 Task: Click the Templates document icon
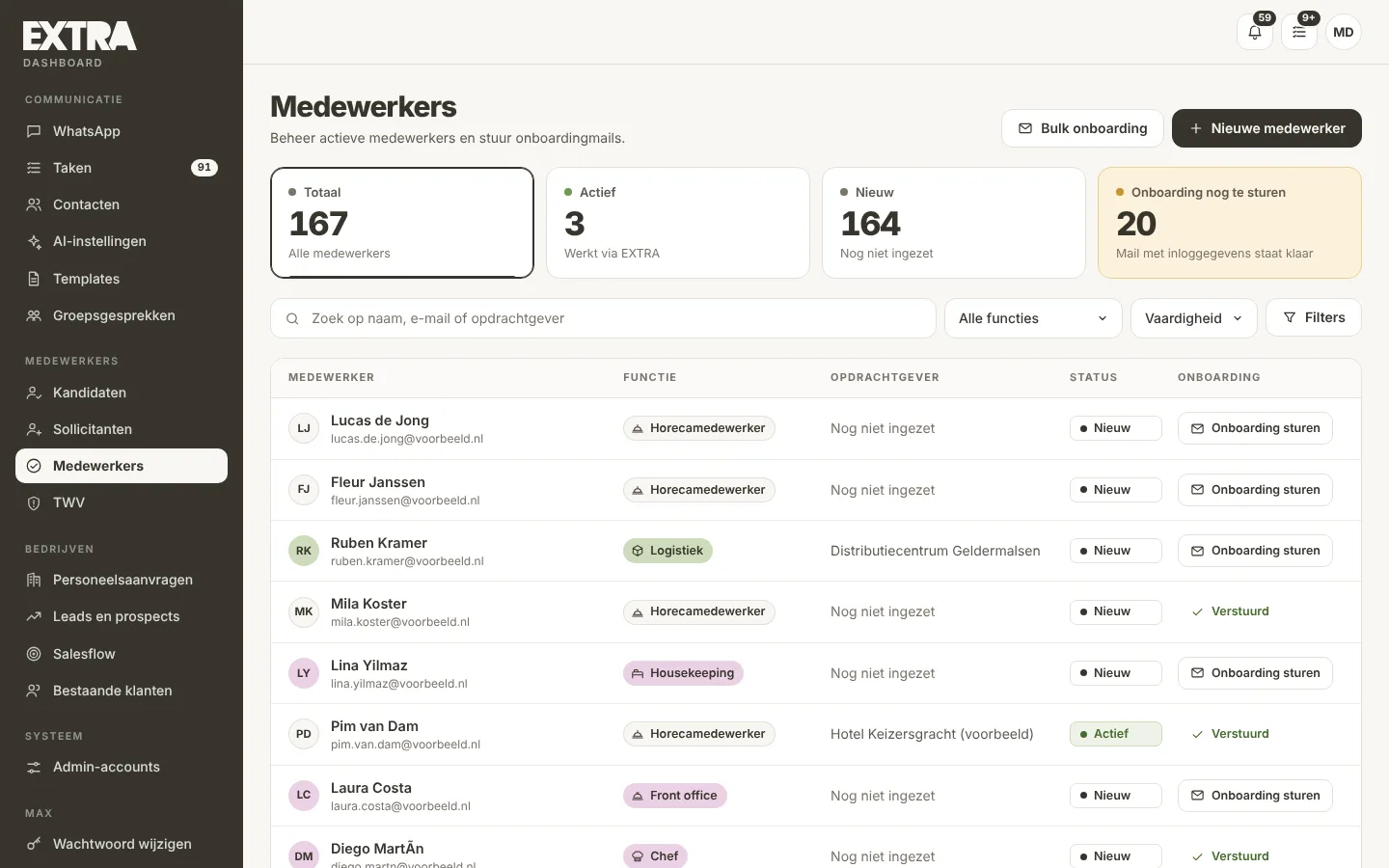(34, 279)
